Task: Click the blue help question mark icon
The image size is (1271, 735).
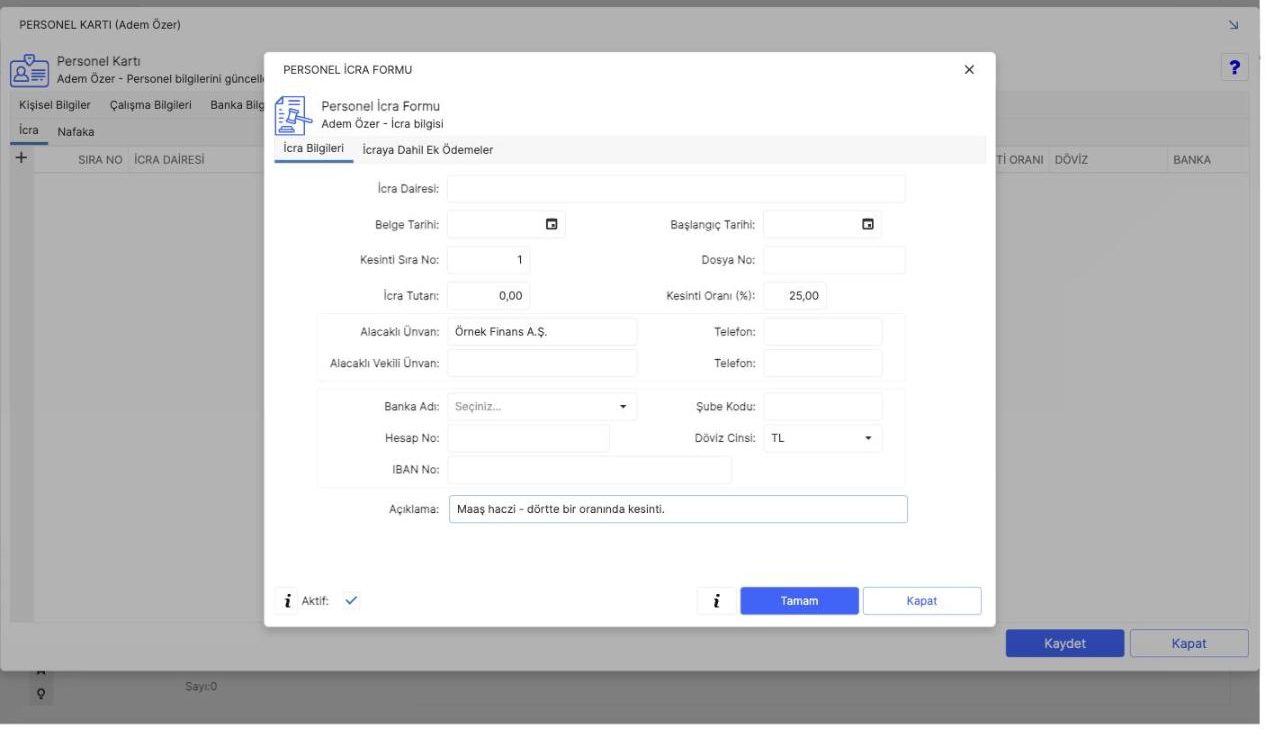Action: [1235, 67]
